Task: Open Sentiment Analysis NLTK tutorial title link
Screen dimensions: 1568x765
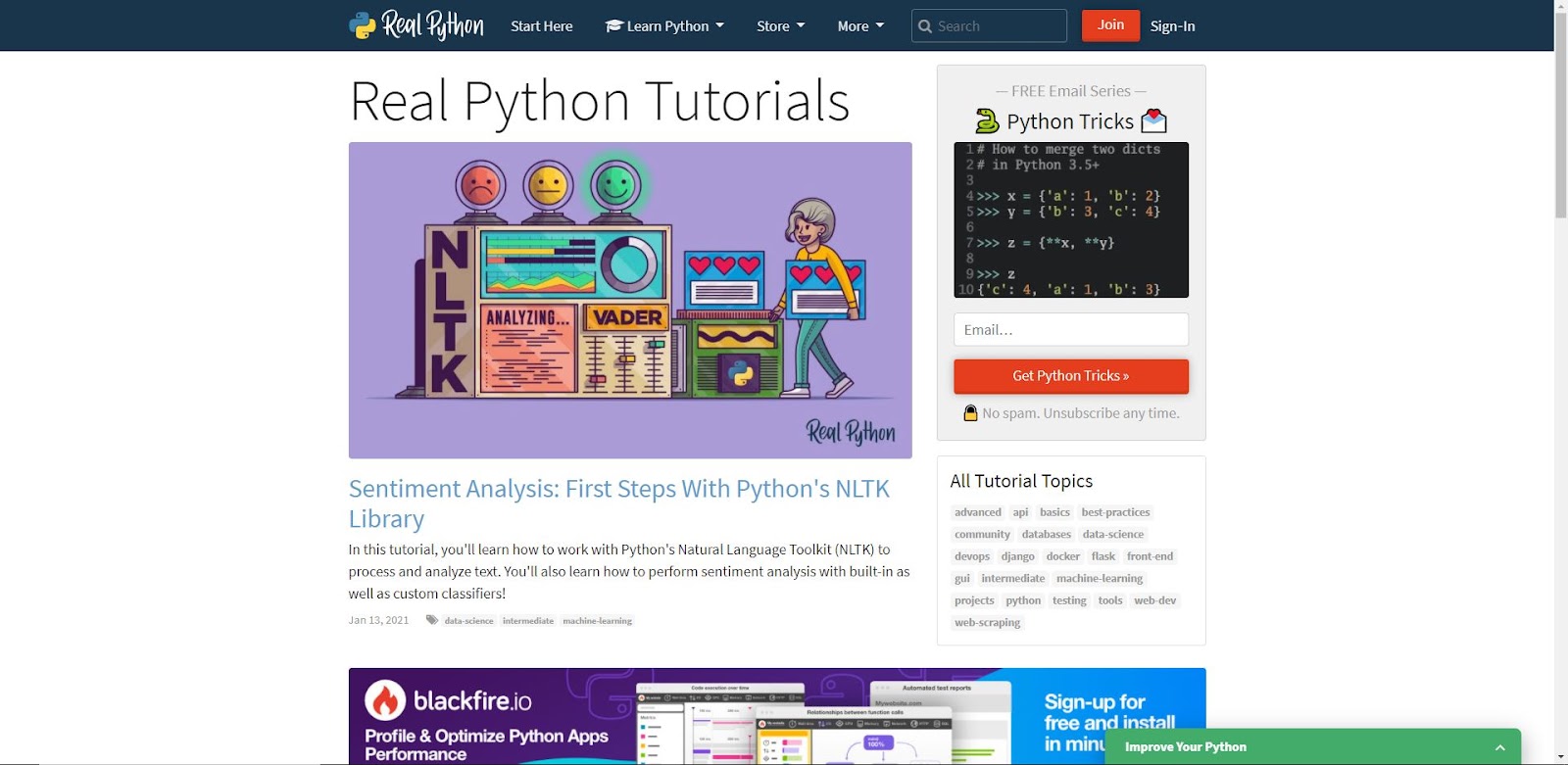Action: point(618,503)
